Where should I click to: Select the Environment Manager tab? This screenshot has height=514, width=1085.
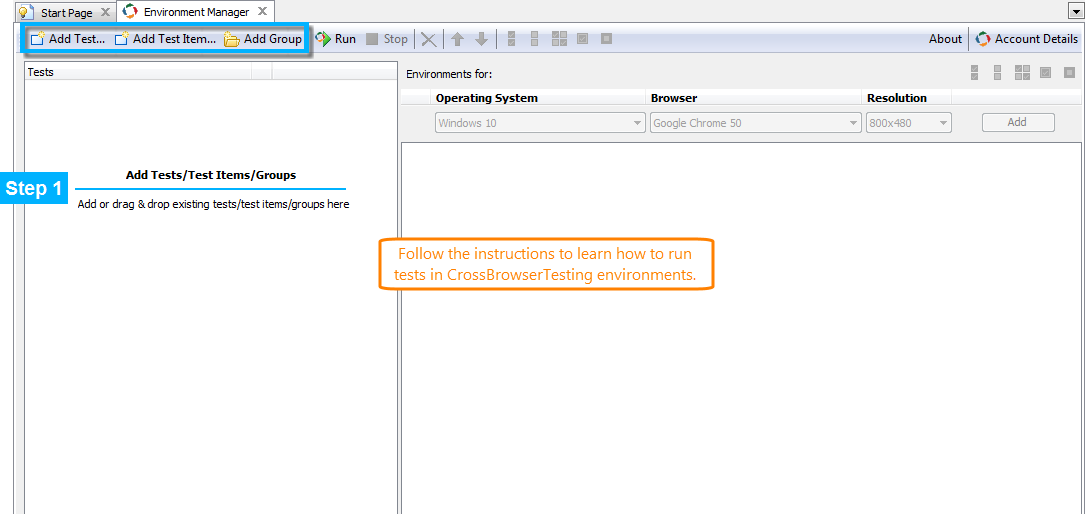(x=195, y=12)
